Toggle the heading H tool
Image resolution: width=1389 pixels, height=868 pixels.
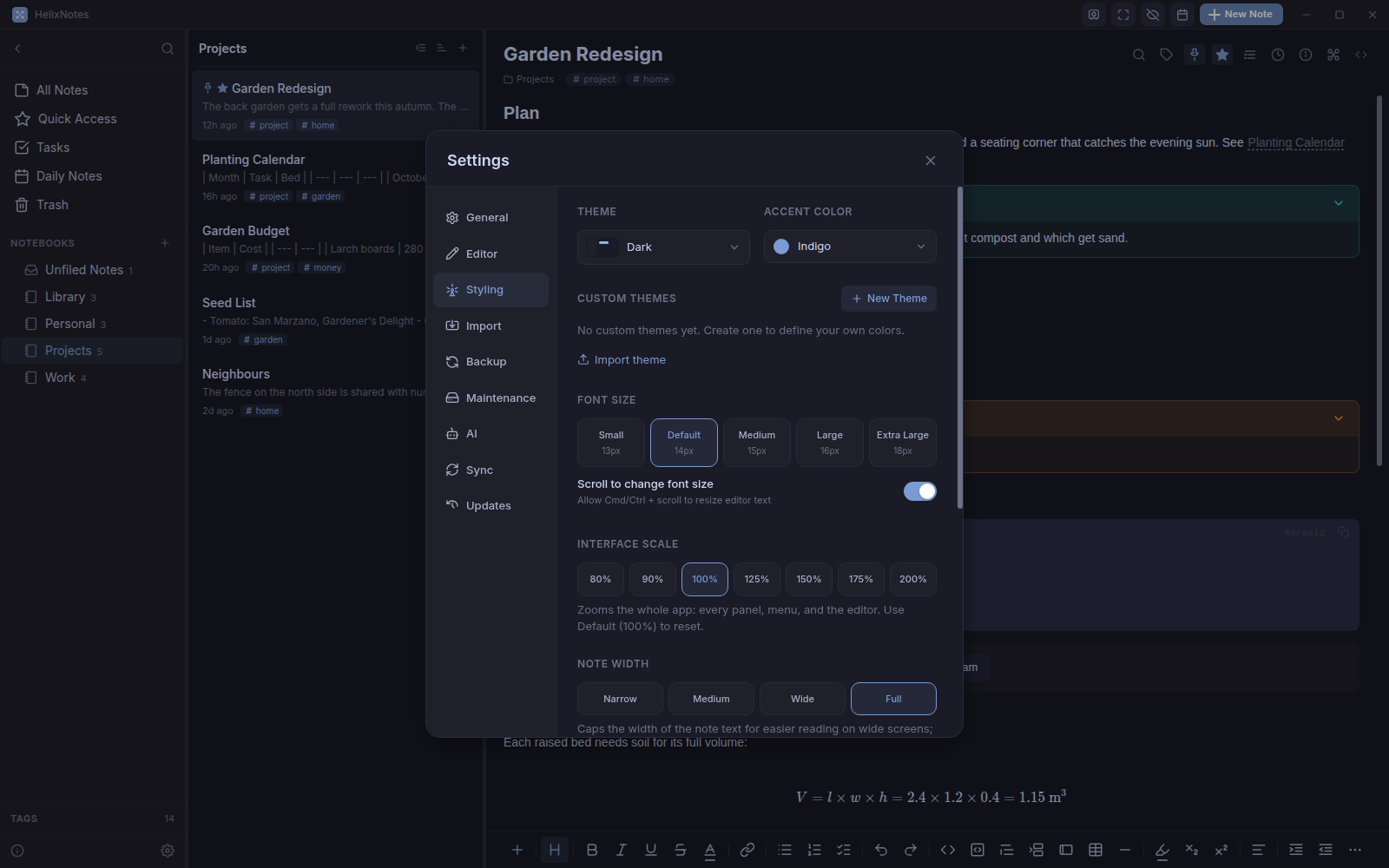[x=555, y=850]
